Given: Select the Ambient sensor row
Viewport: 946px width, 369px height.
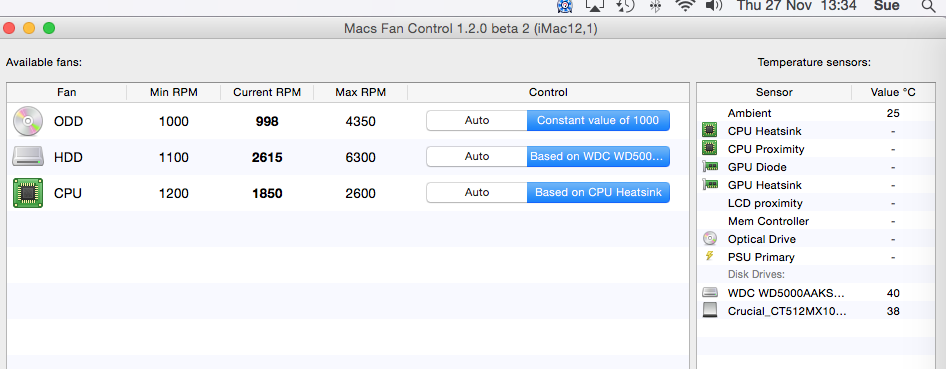Looking at the screenshot, I should coord(816,113).
